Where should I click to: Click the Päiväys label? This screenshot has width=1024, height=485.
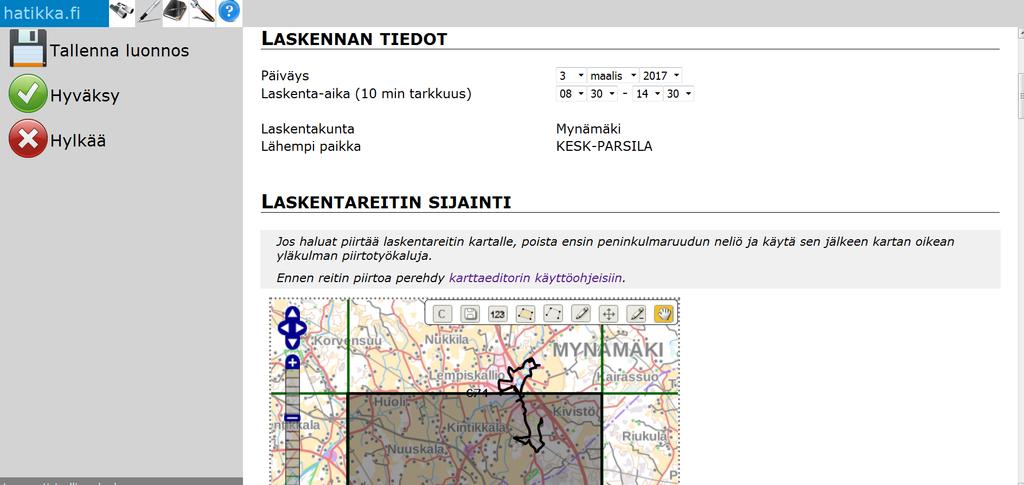[285, 76]
